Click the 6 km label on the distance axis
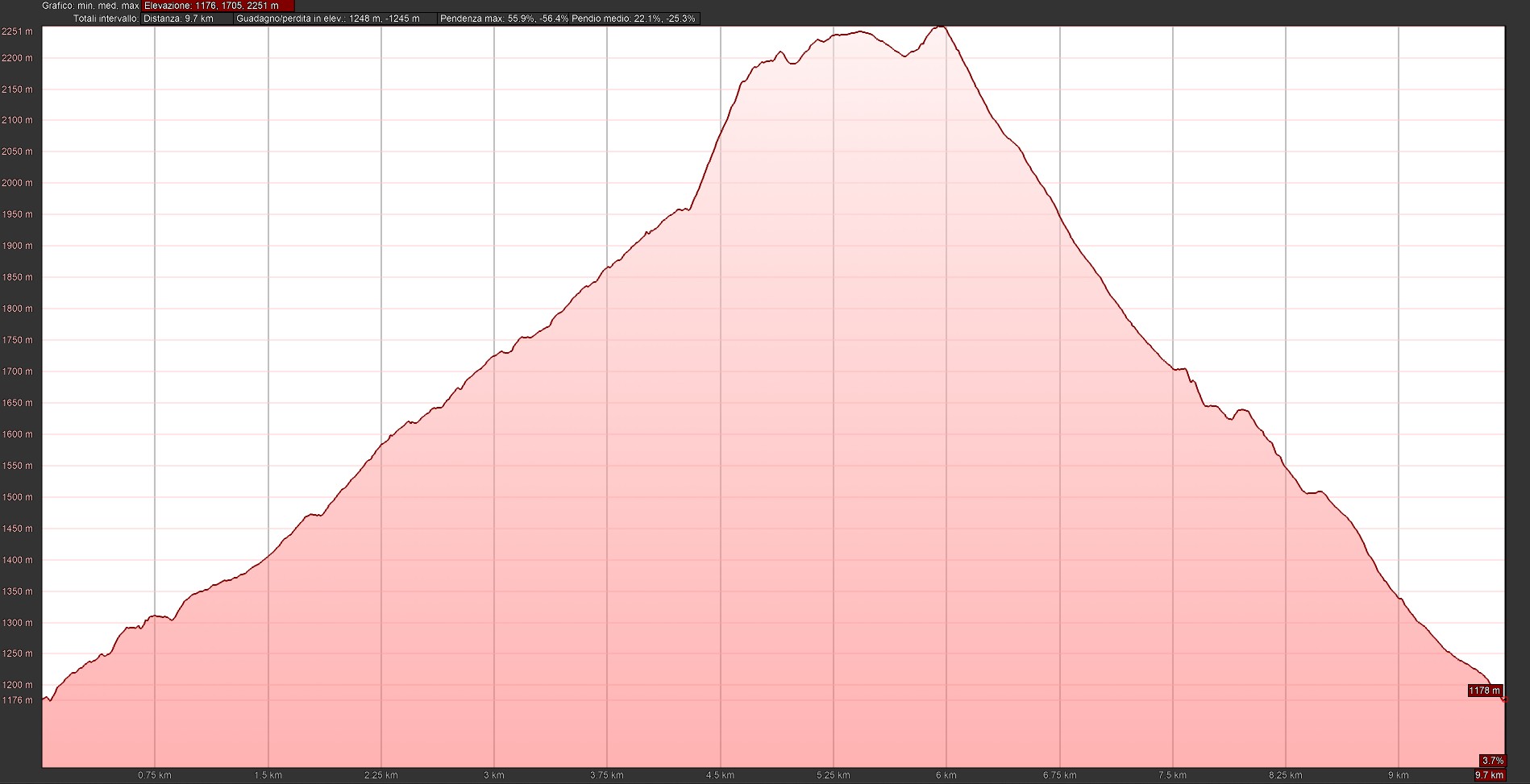The image size is (1530, 784). click(x=946, y=775)
